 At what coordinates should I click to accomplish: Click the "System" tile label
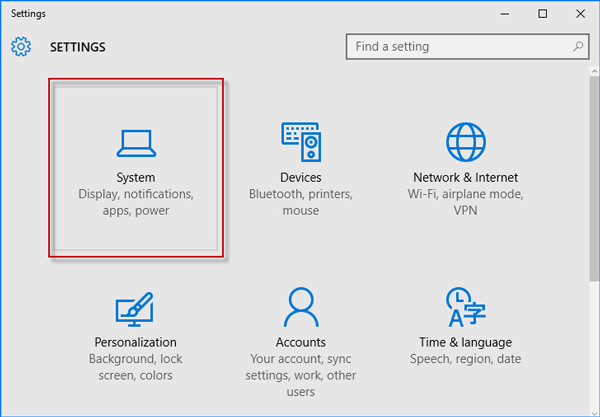tap(136, 177)
